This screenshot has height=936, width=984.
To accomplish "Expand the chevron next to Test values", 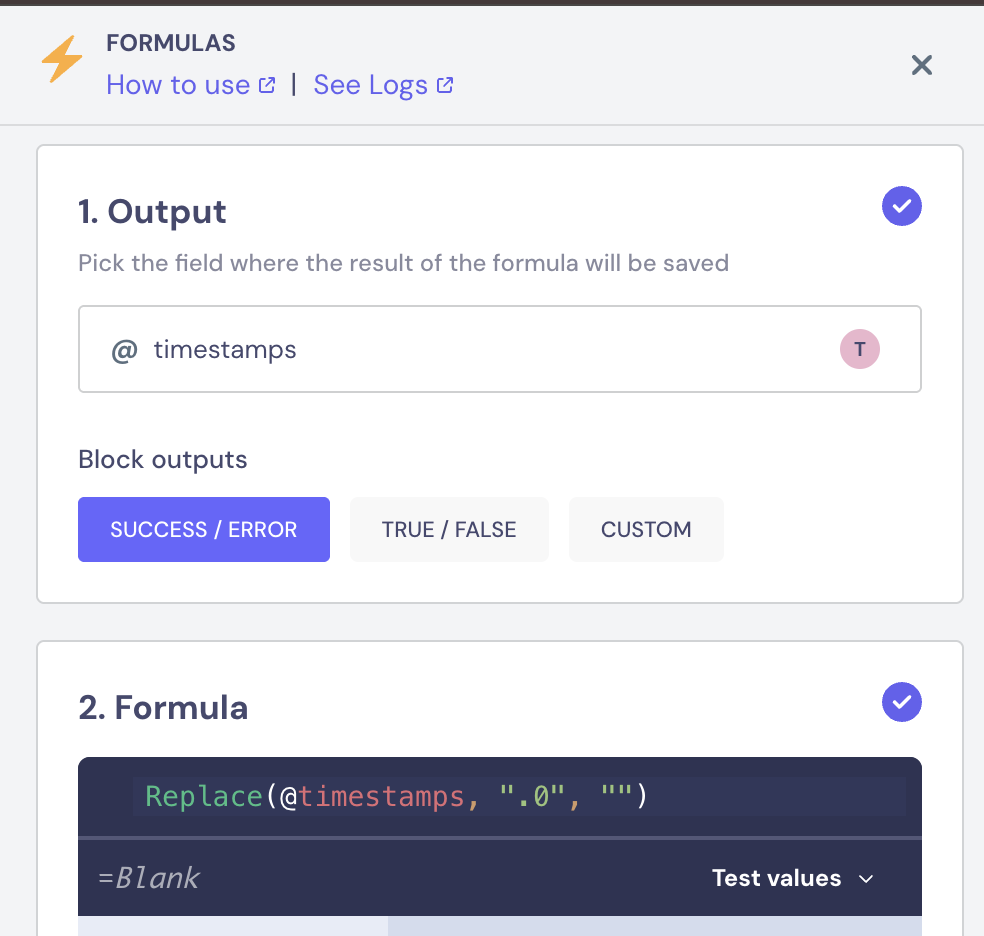I will tap(866, 879).
